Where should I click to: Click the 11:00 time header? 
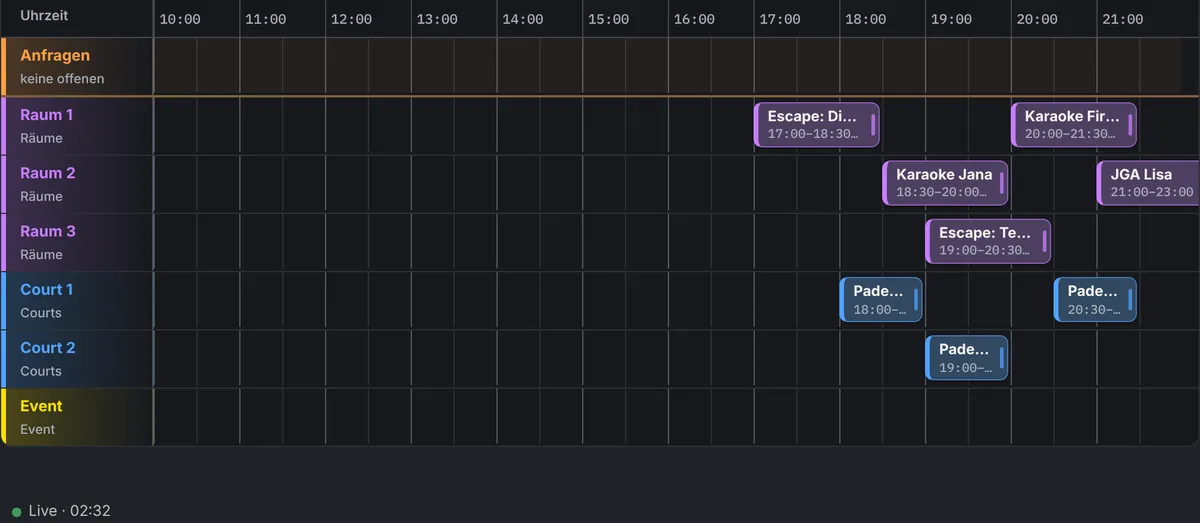click(266, 19)
